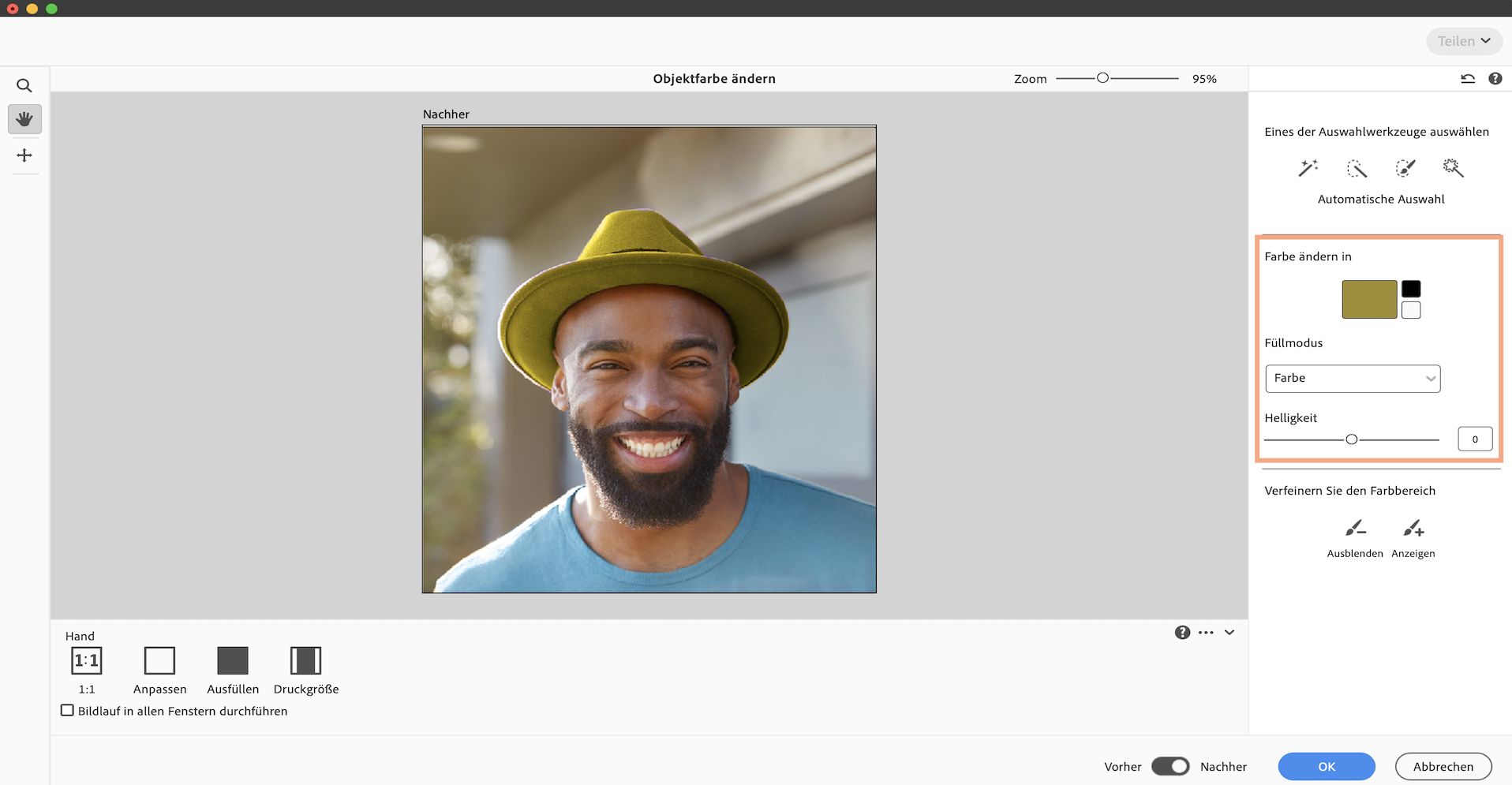Image resolution: width=1512 pixels, height=785 pixels.
Task: Click the Anpassen fit-screen icon
Action: (x=159, y=660)
